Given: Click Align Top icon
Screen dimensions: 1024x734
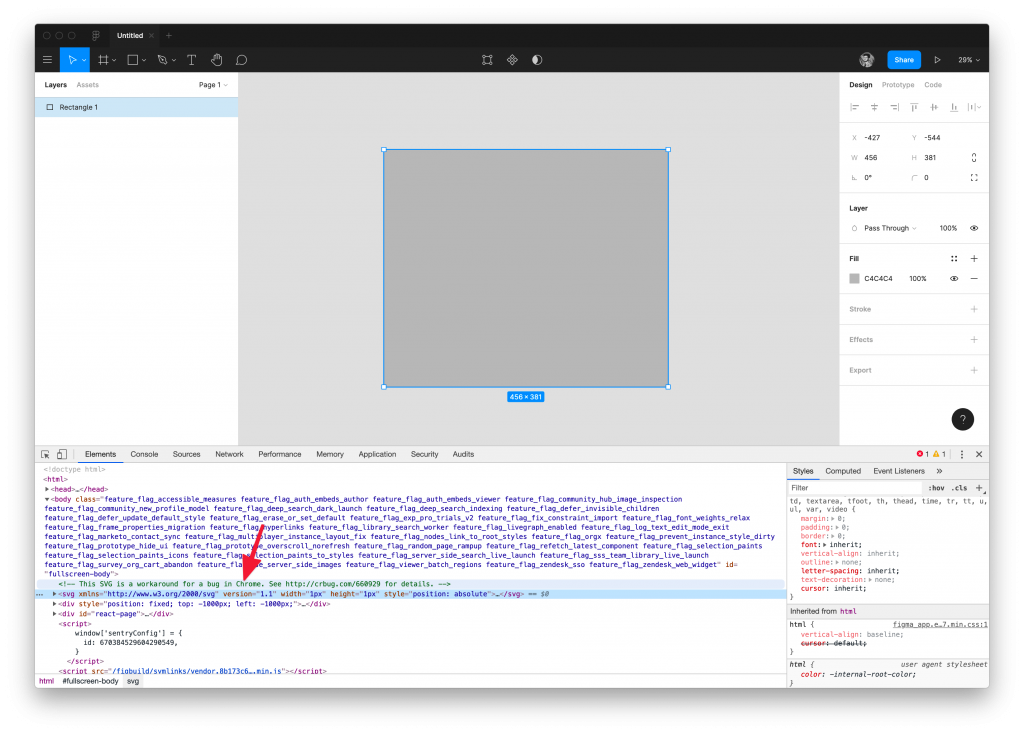Looking at the screenshot, I should (914, 107).
